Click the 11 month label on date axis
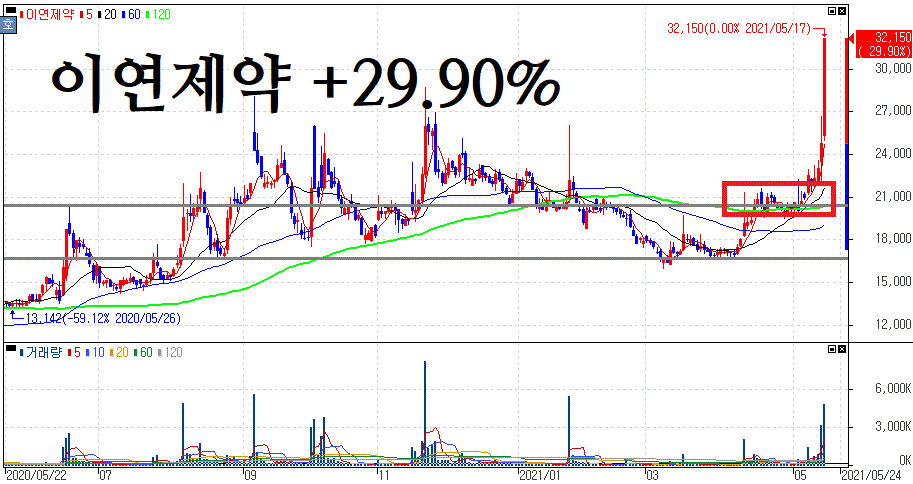Screen dimensions: 913x484 coord(385,475)
